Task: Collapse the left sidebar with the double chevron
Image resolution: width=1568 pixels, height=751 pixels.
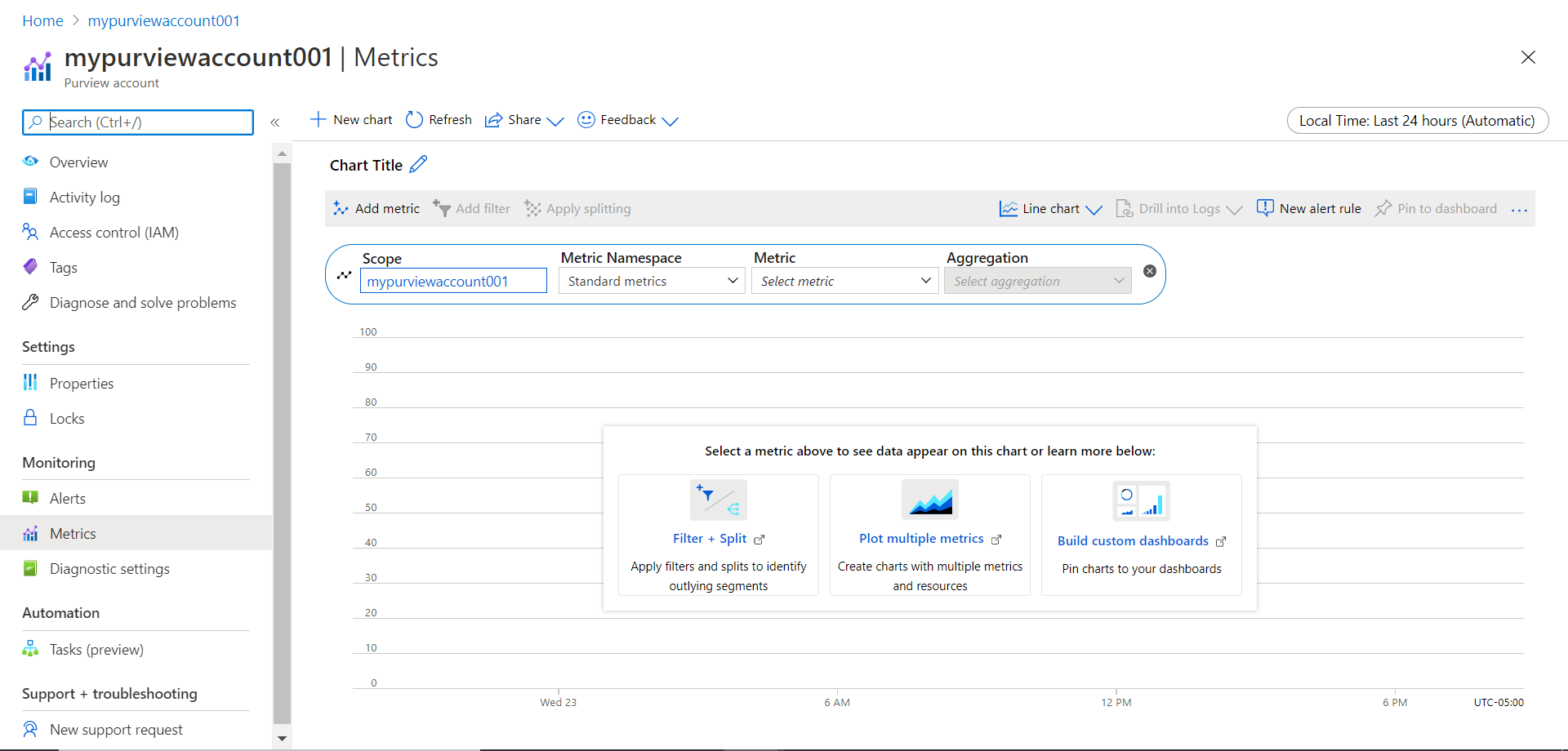Action: pos(275,122)
